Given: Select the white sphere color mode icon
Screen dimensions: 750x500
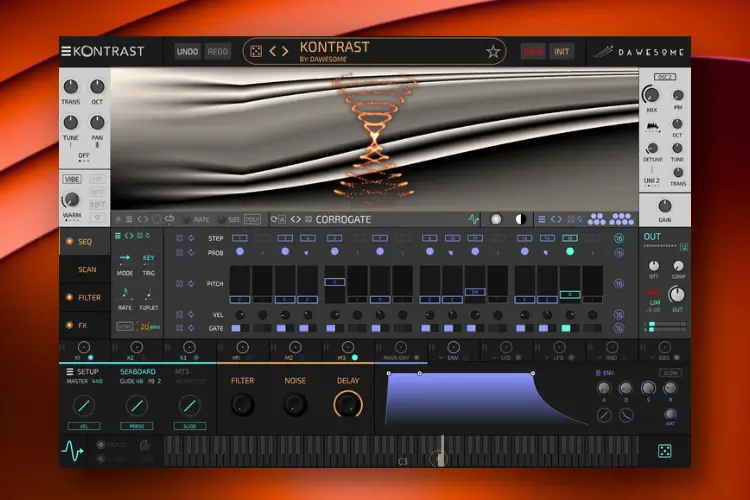Looking at the screenshot, I should click(x=496, y=219).
